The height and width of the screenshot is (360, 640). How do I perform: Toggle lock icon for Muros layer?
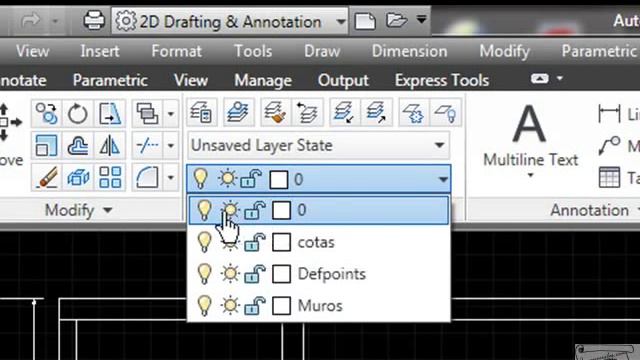click(x=255, y=305)
